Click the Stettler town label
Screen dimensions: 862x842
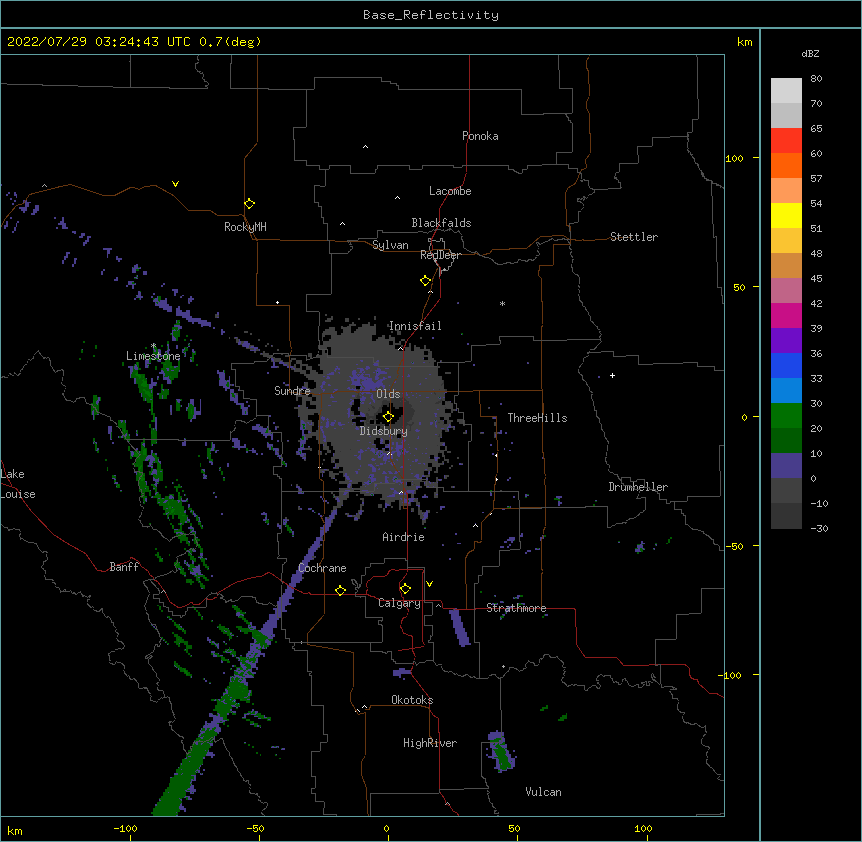[x=634, y=237]
